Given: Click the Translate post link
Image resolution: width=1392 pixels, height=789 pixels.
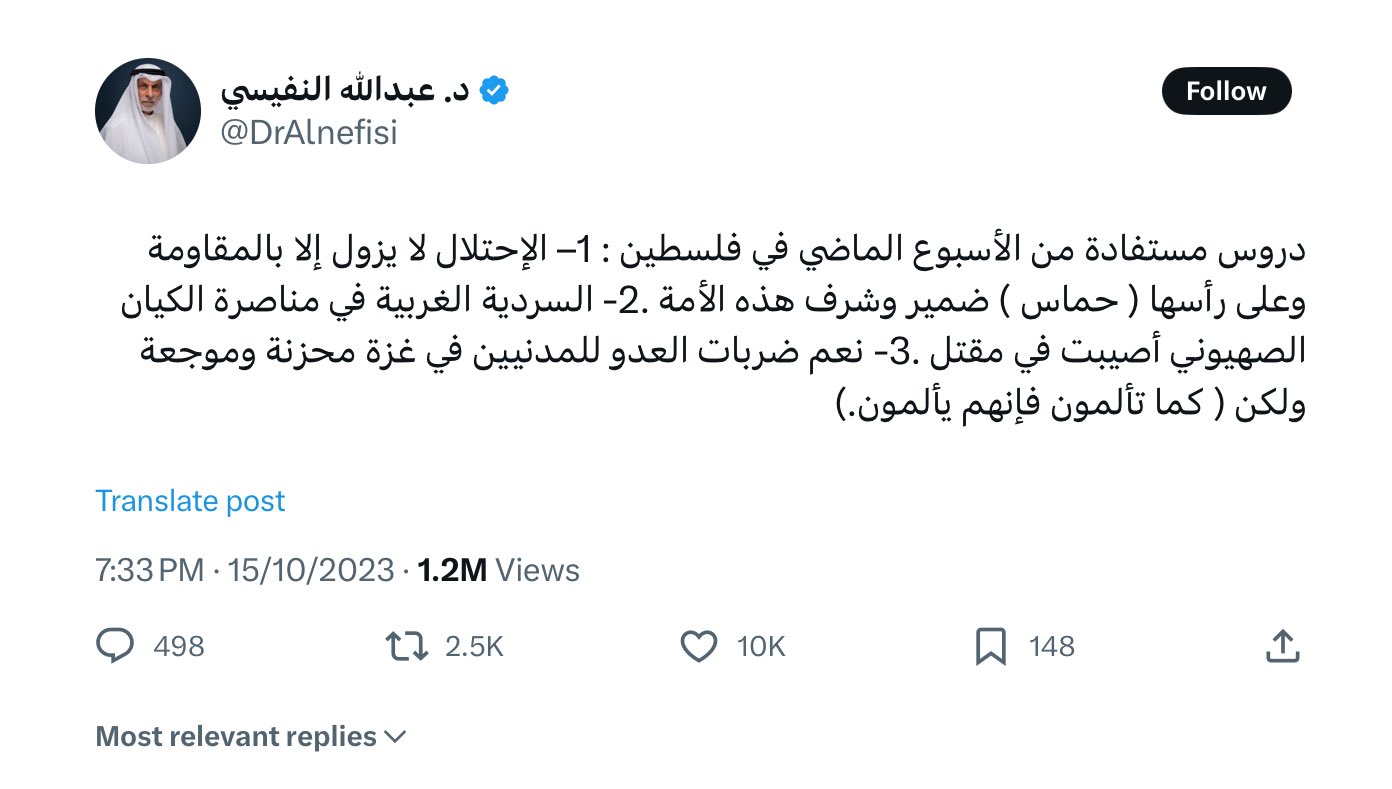Looking at the screenshot, I should [x=190, y=500].
